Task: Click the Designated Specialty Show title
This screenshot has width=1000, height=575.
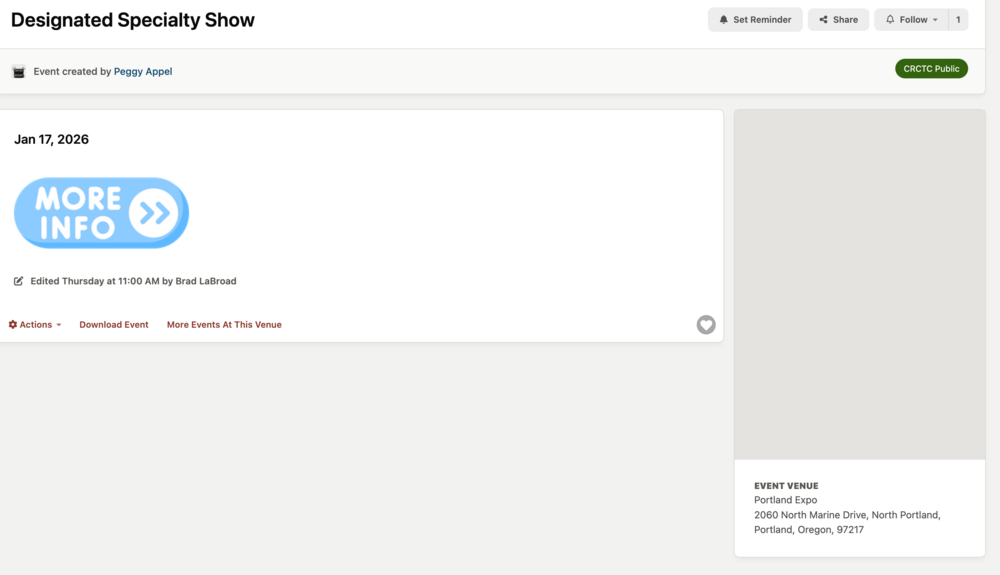Action: coord(133,20)
